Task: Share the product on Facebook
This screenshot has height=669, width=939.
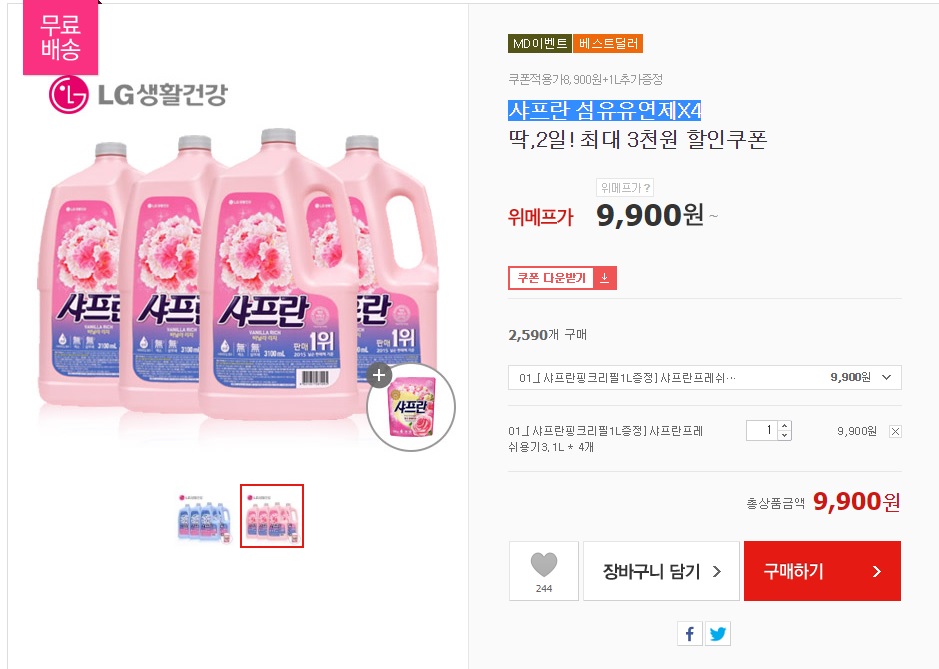Action: [x=690, y=633]
